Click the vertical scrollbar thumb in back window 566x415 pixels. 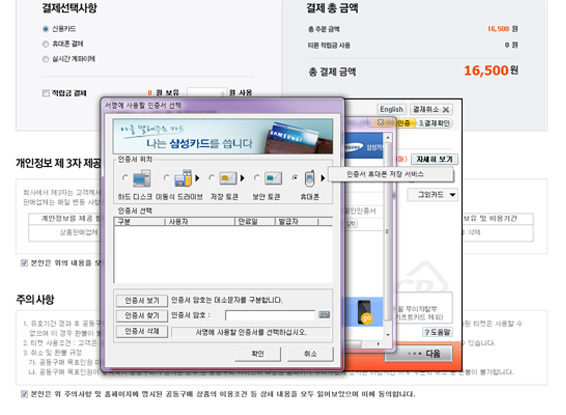388,231
